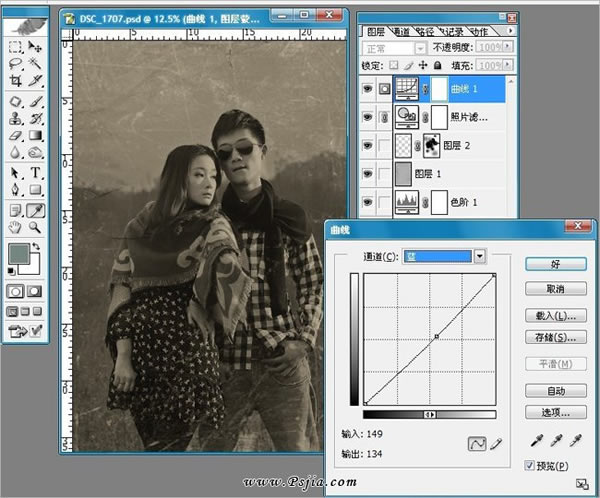Select the Eyedropper tool in toolbox
This screenshot has width=600, height=498.
[x=35, y=211]
